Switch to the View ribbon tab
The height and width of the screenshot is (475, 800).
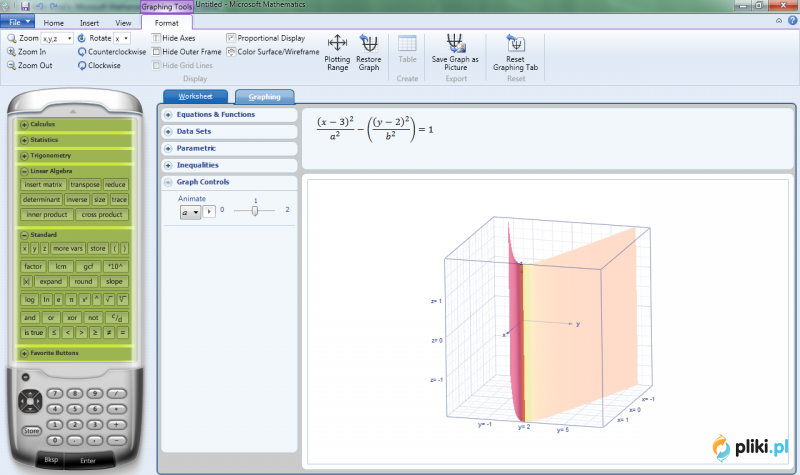[x=123, y=23]
